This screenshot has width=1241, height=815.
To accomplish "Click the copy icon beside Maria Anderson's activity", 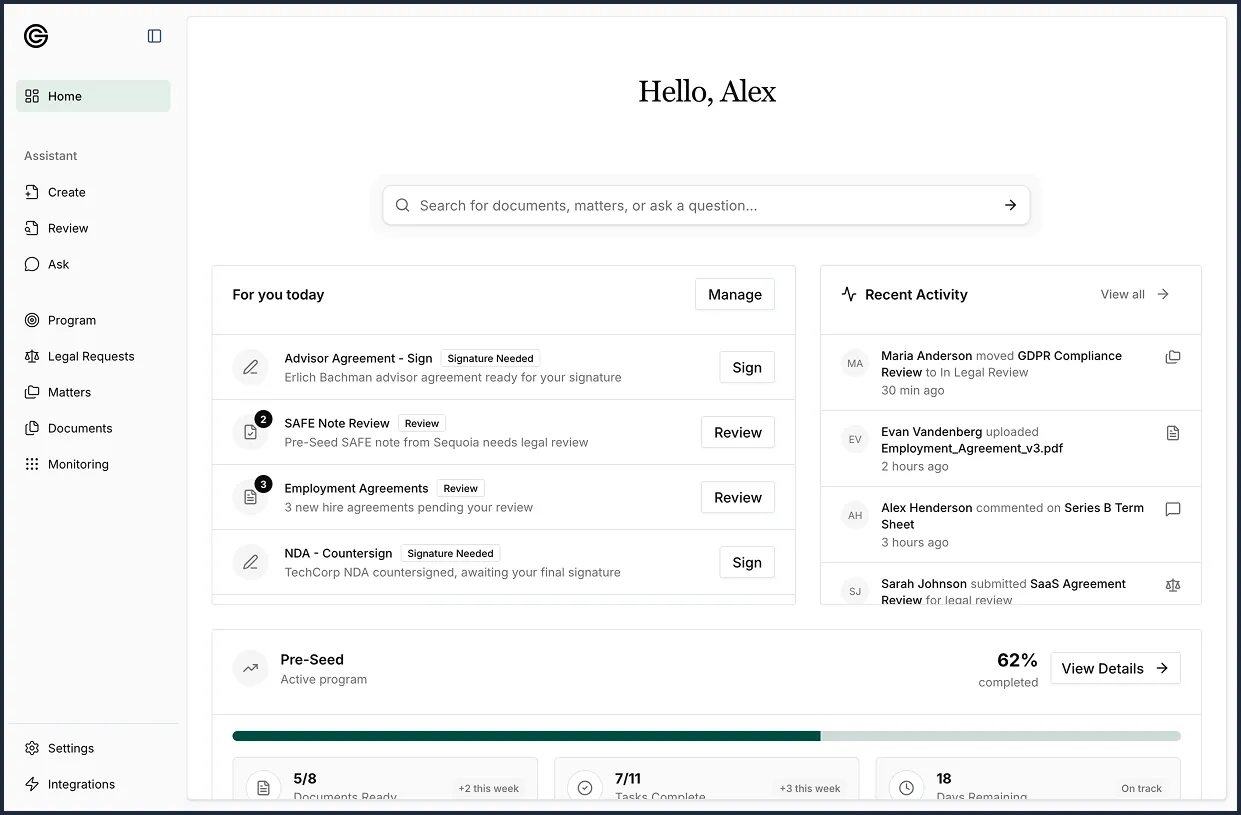I will (1172, 355).
